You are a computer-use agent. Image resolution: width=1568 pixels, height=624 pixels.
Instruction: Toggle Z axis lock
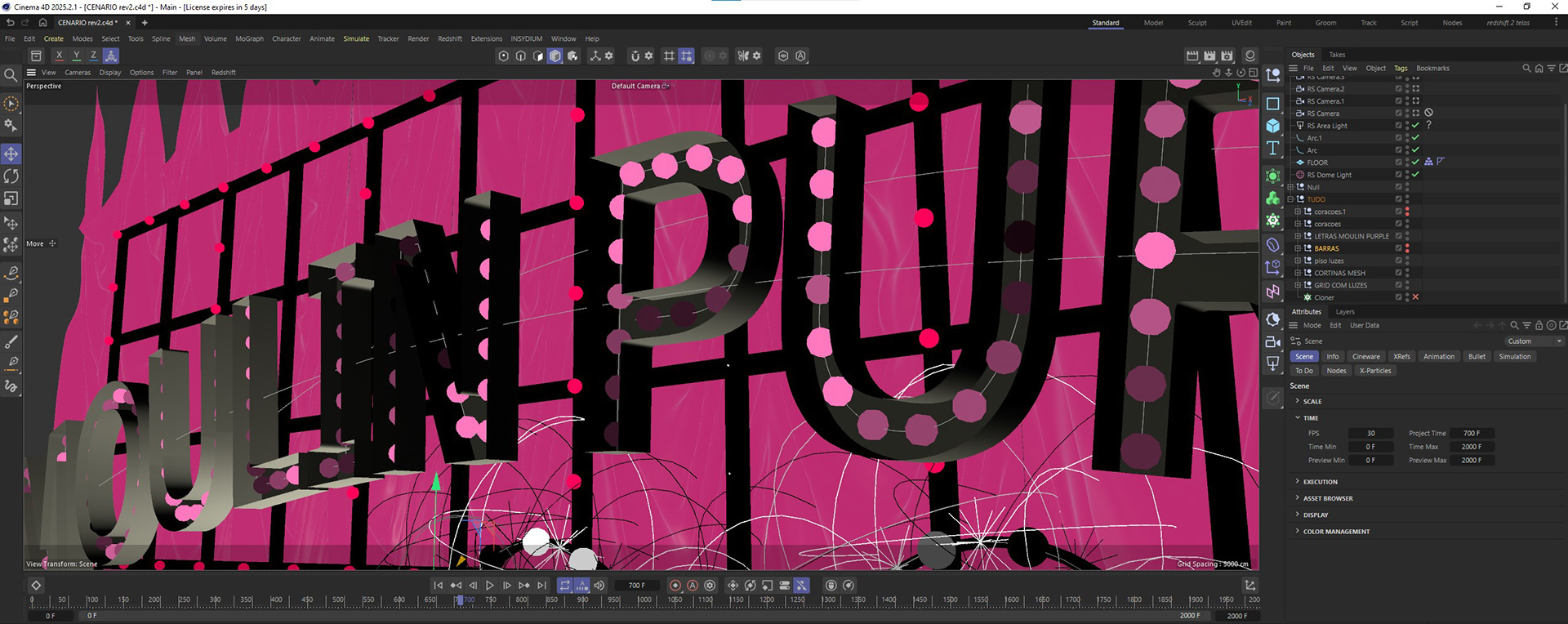click(93, 56)
